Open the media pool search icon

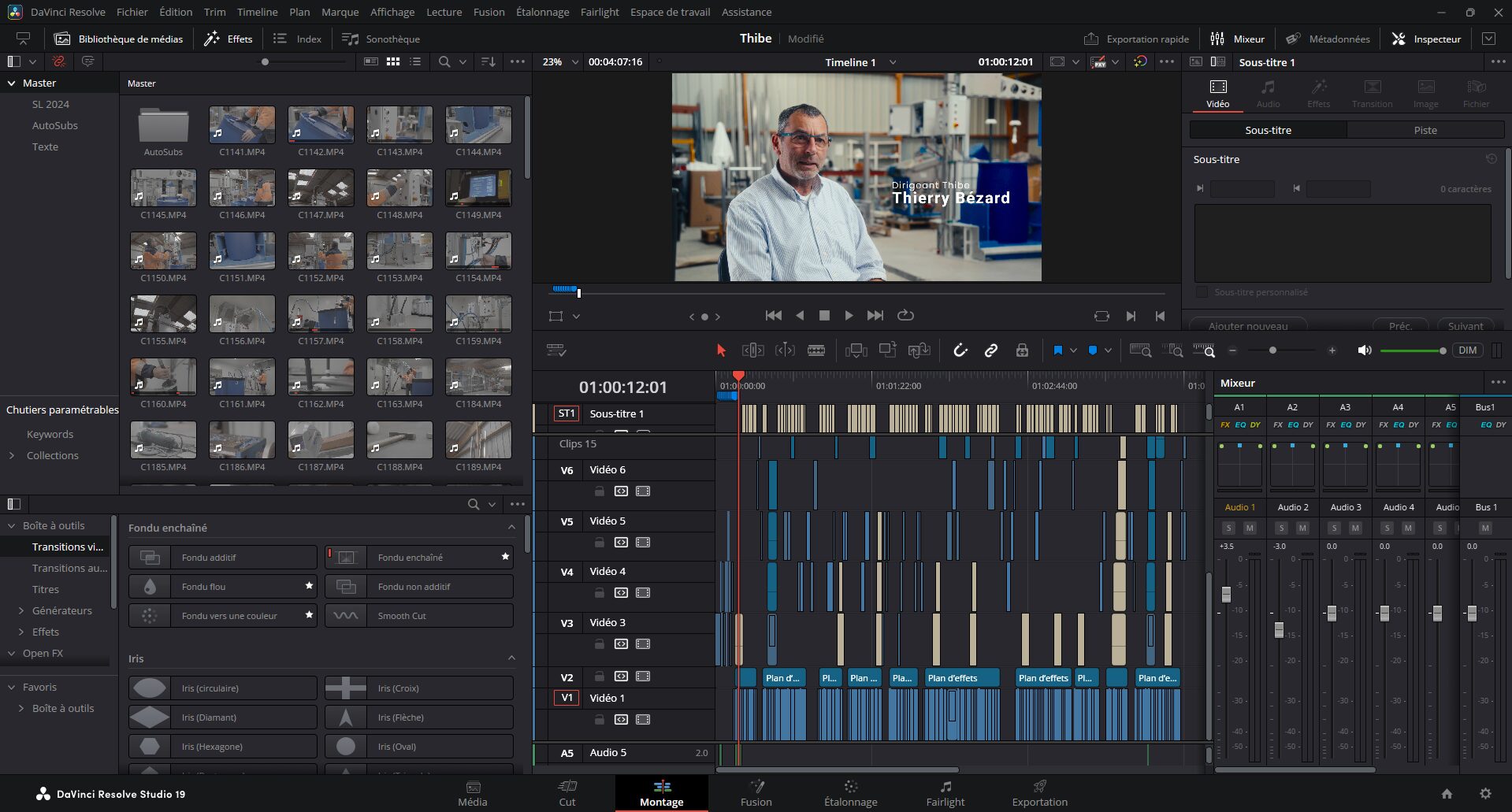(x=444, y=61)
